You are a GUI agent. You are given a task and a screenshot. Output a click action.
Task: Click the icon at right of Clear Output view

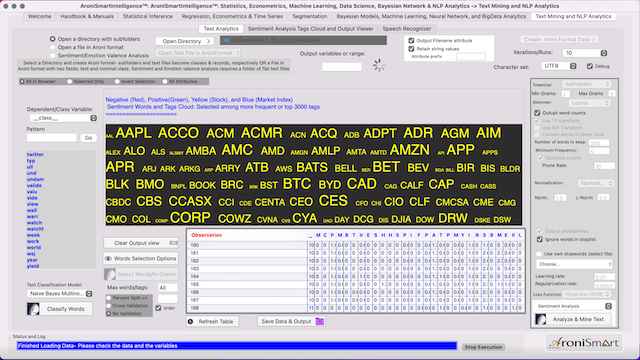click(x=173, y=243)
